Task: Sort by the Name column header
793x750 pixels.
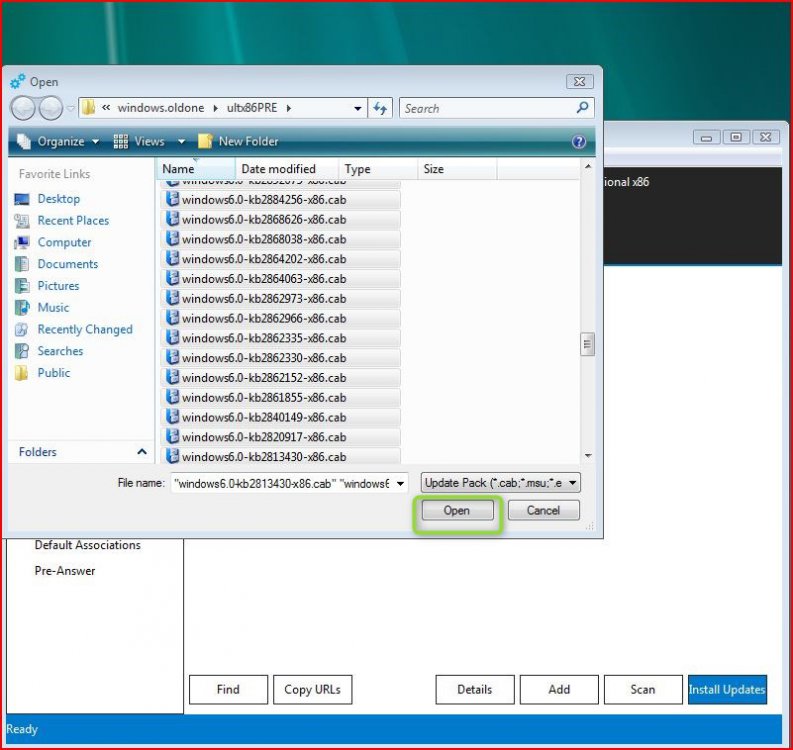Action: 196,169
